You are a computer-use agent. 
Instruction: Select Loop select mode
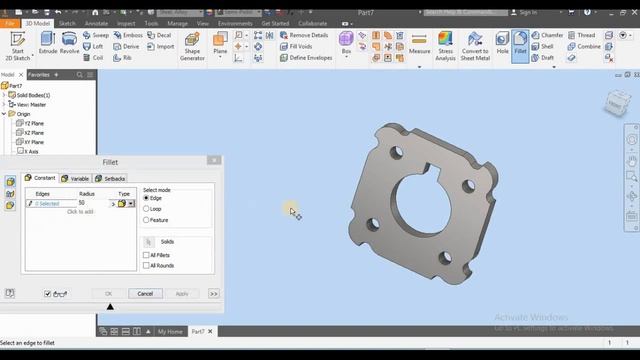pos(146,209)
